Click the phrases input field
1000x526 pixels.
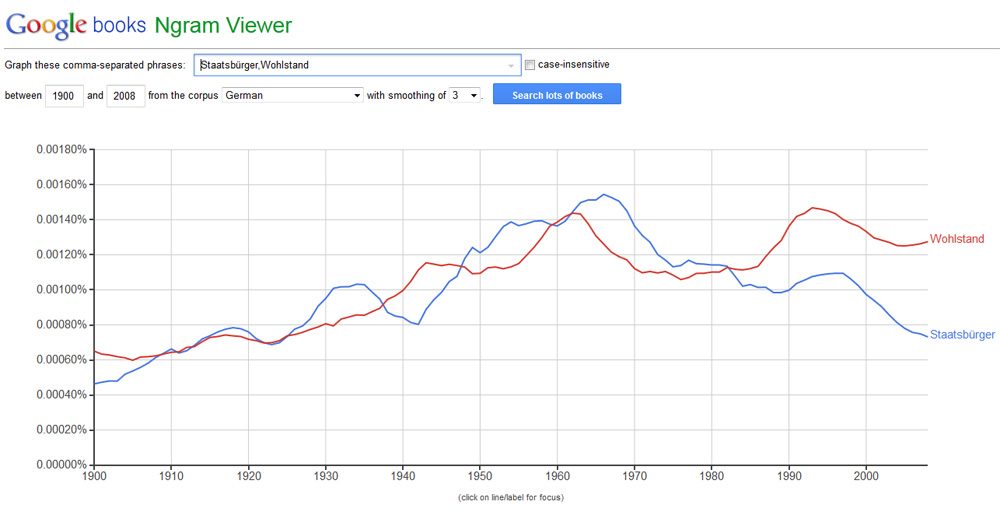350,65
